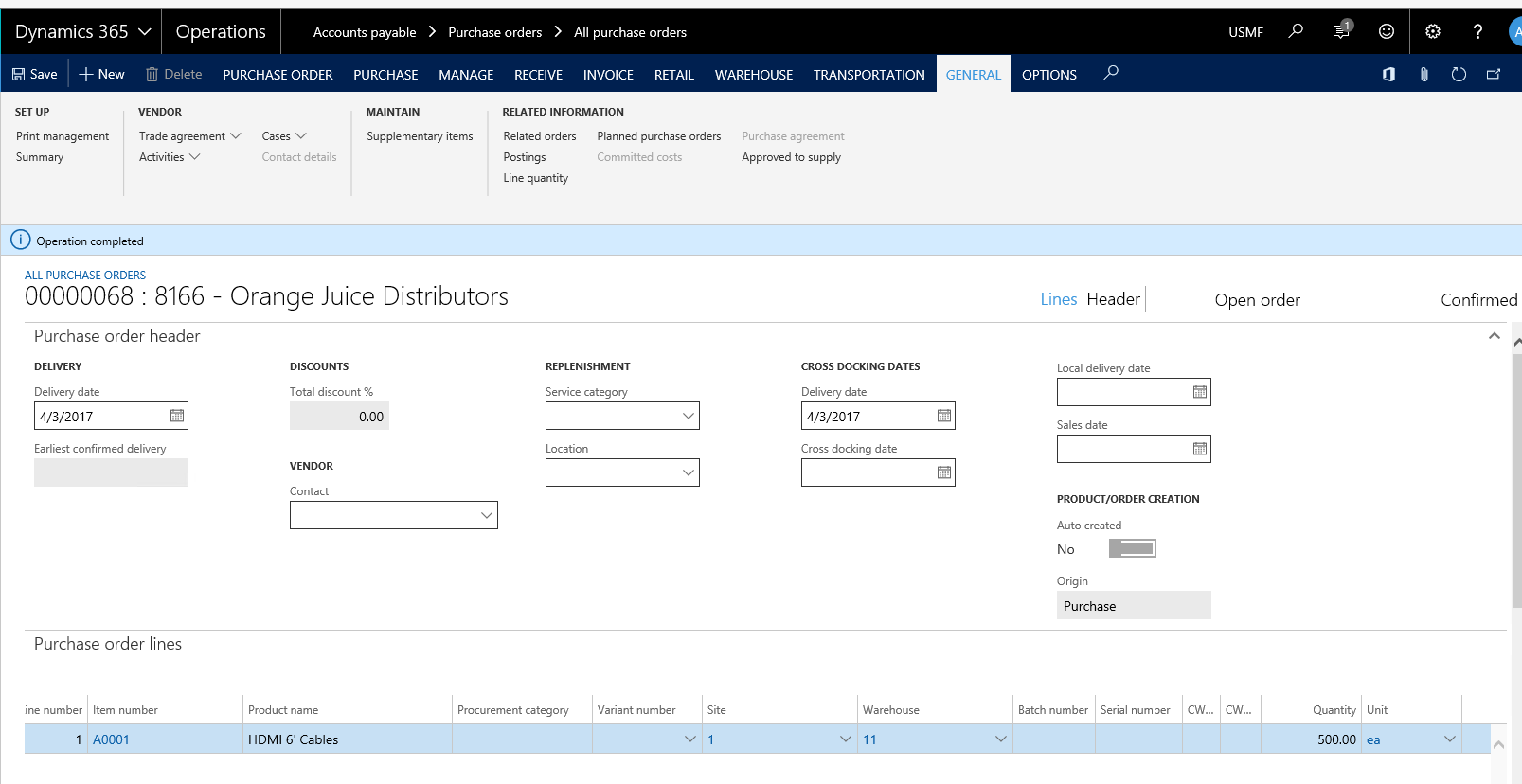Viewport: 1522px width, 784px height.
Task: Open the attachments paperclip icon
Action: click(1424, 74)
